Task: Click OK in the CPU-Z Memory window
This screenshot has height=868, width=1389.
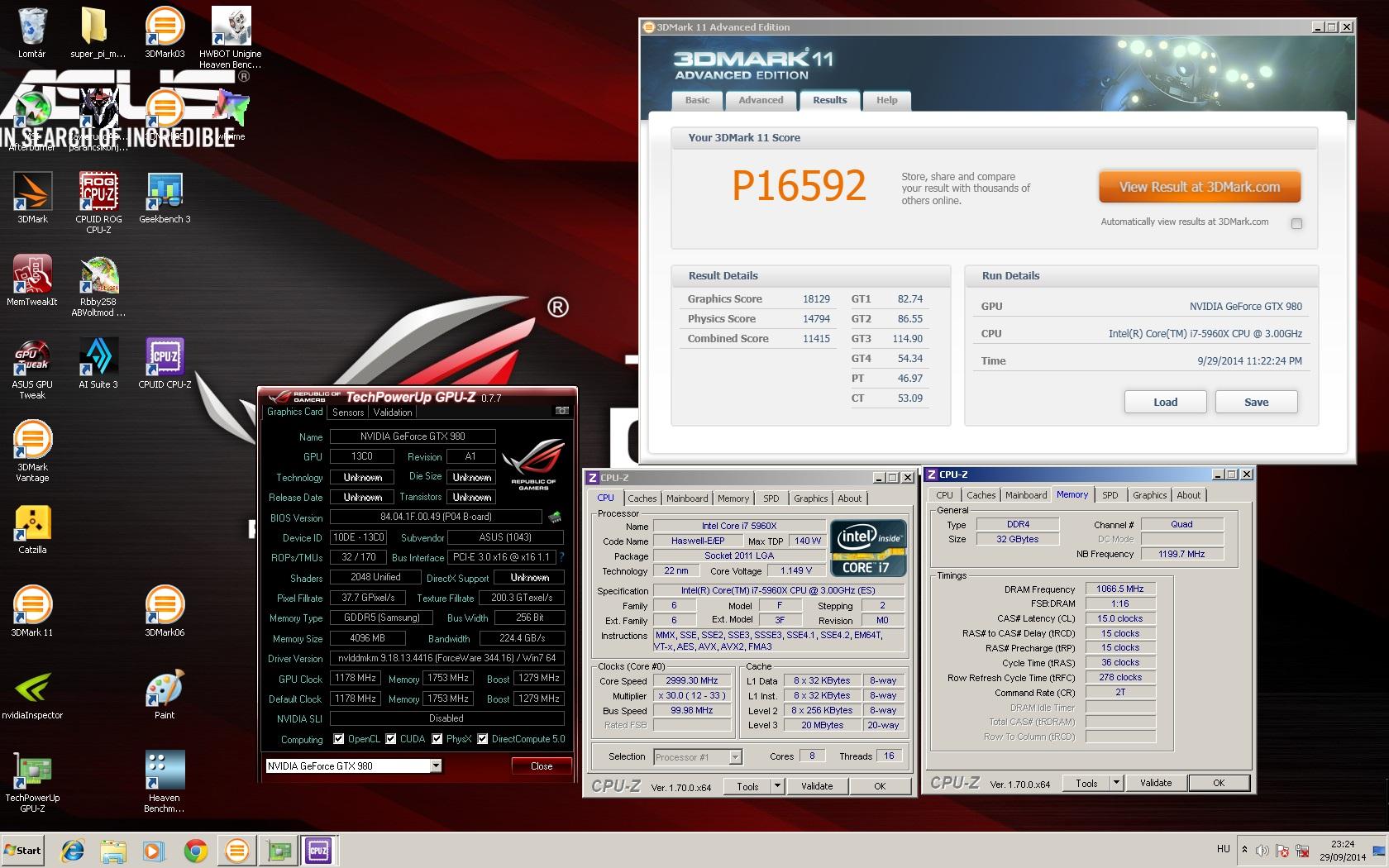Action: [x=1219, y=783]
